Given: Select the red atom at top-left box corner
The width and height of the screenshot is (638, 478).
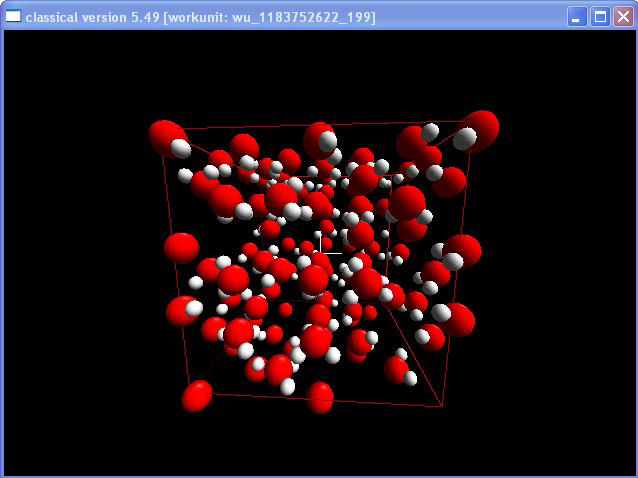Looking at the screenshot, I should [x=165, y=136].
